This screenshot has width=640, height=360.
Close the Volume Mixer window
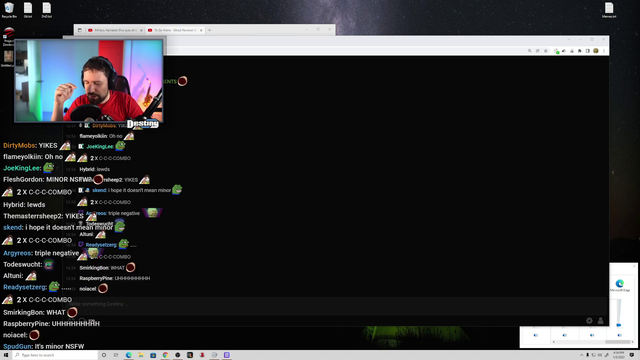coord(634,266)
